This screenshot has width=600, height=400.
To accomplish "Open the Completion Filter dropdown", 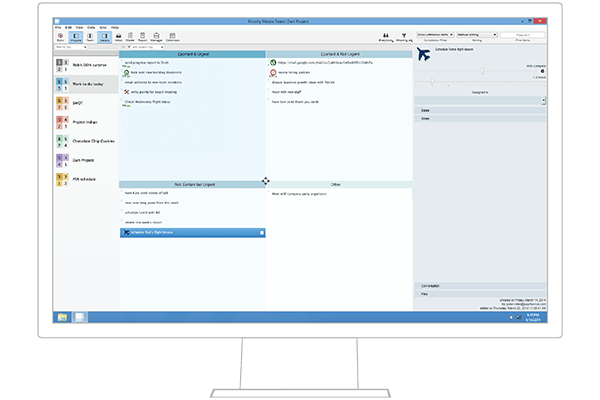I will [x=435, y=35].
